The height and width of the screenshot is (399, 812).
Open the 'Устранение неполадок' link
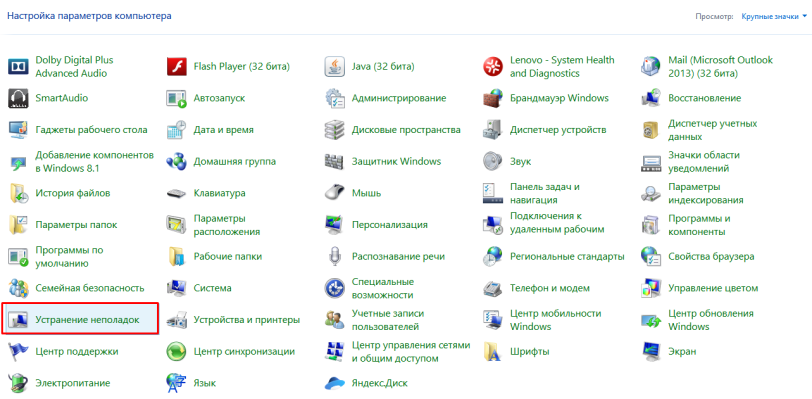pyautogui.click(x=88, y=320)
